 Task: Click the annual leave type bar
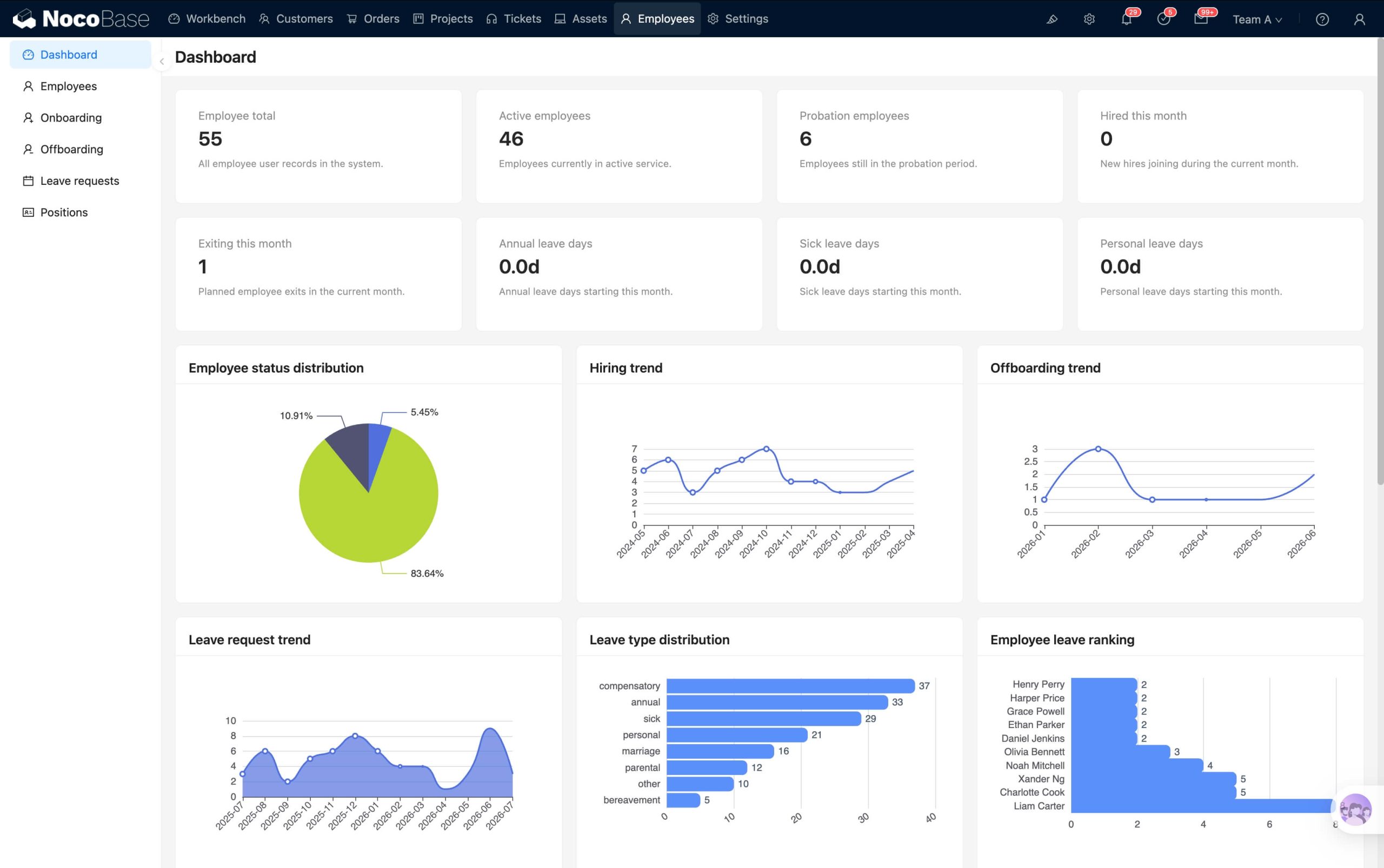pos(777,702)
